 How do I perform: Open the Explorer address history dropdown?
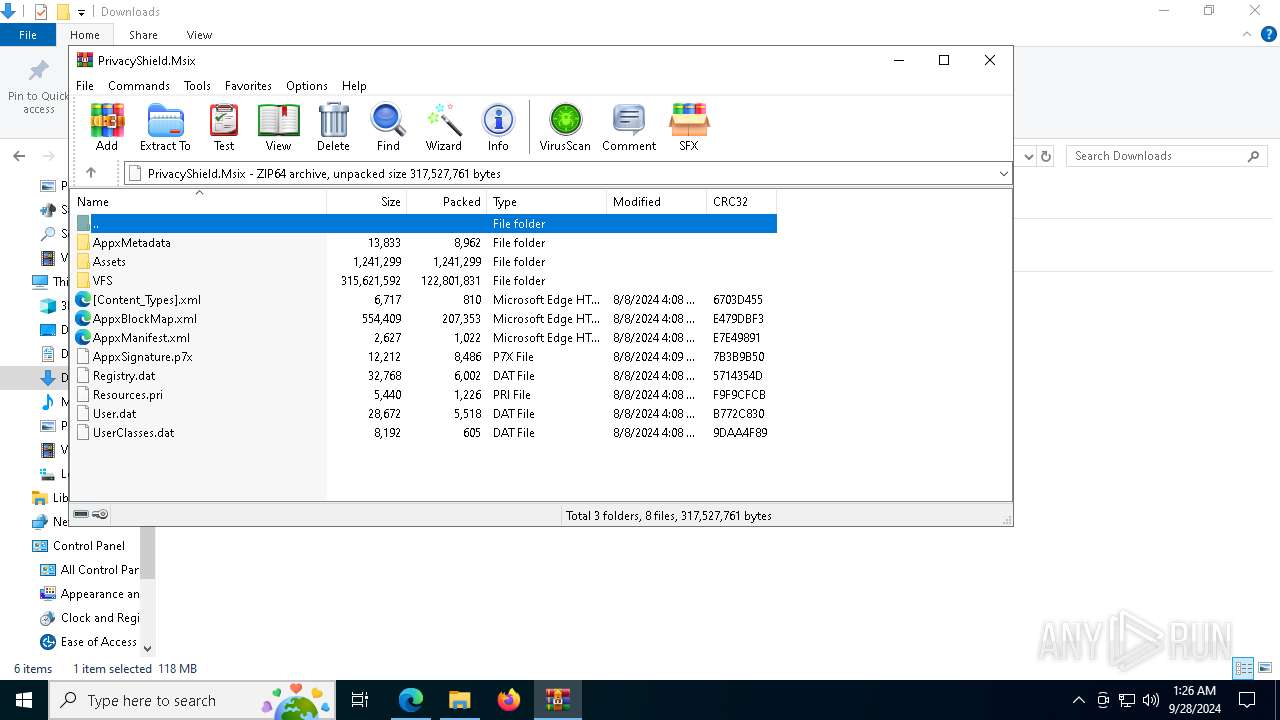[1028, 156]
